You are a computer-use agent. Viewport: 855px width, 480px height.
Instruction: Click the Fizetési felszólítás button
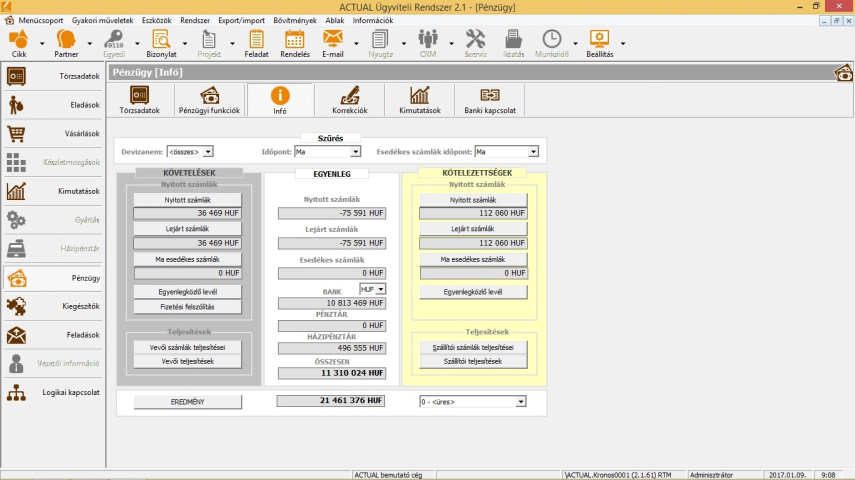188,307
